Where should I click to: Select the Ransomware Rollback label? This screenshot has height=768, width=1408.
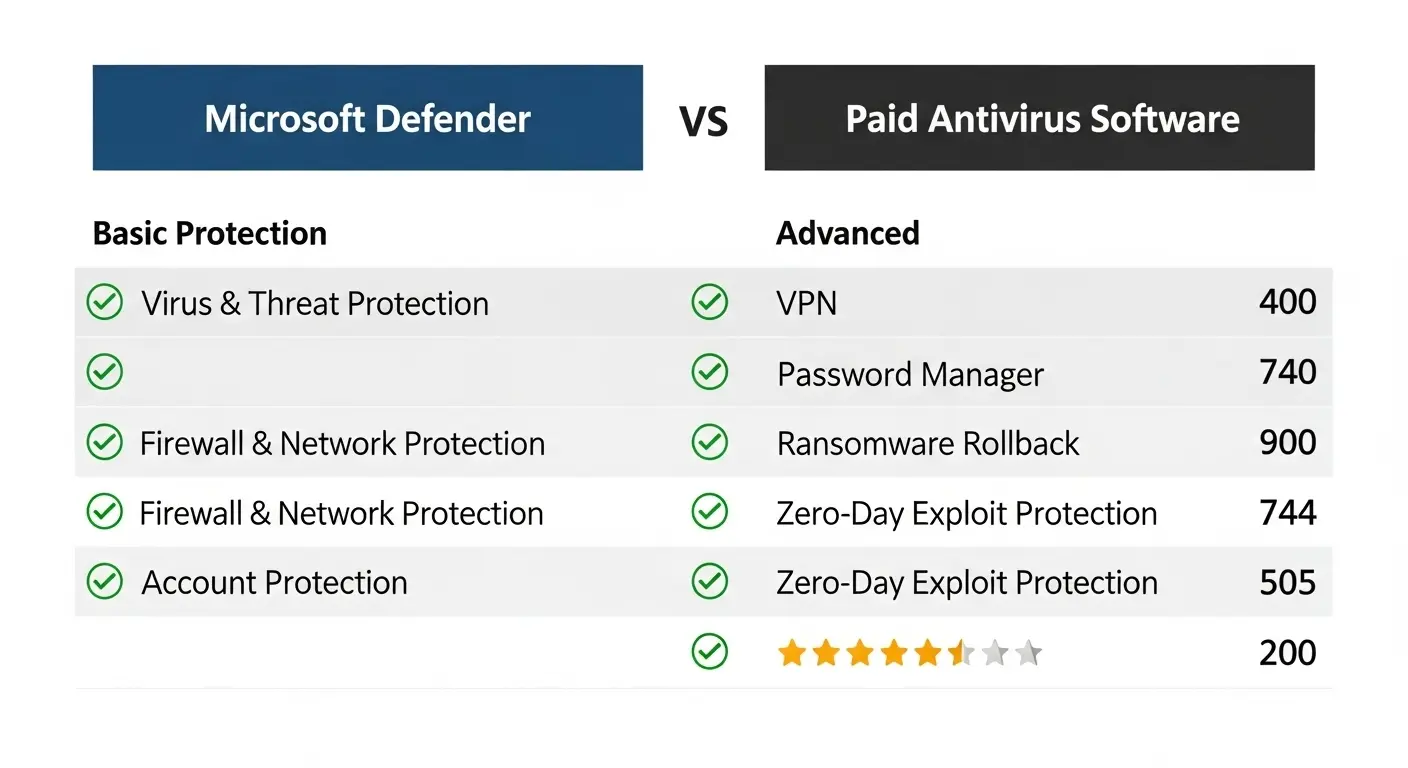(x=928, y=443)
